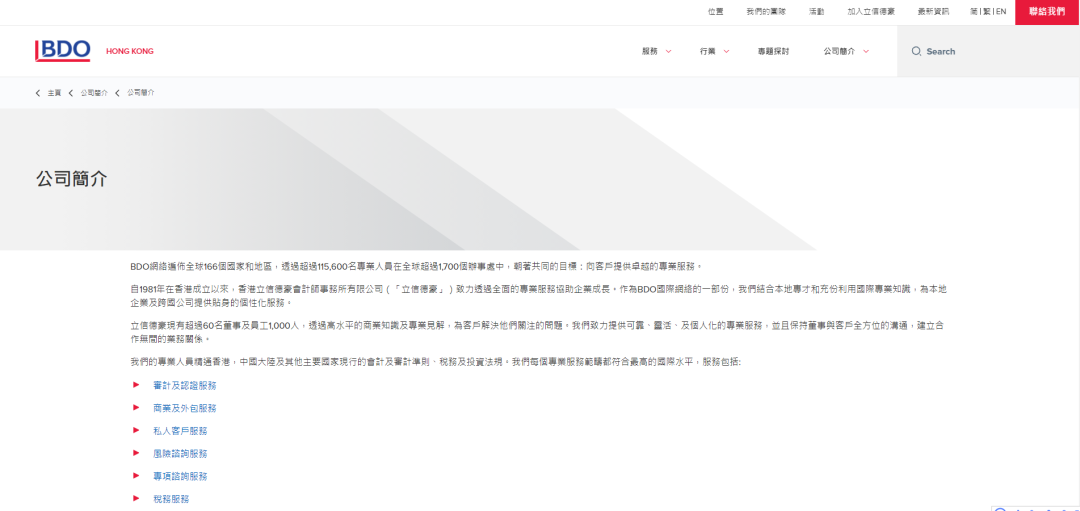Click the BDO logo
Screen dimensions: 1080x511
click(63, 51)
